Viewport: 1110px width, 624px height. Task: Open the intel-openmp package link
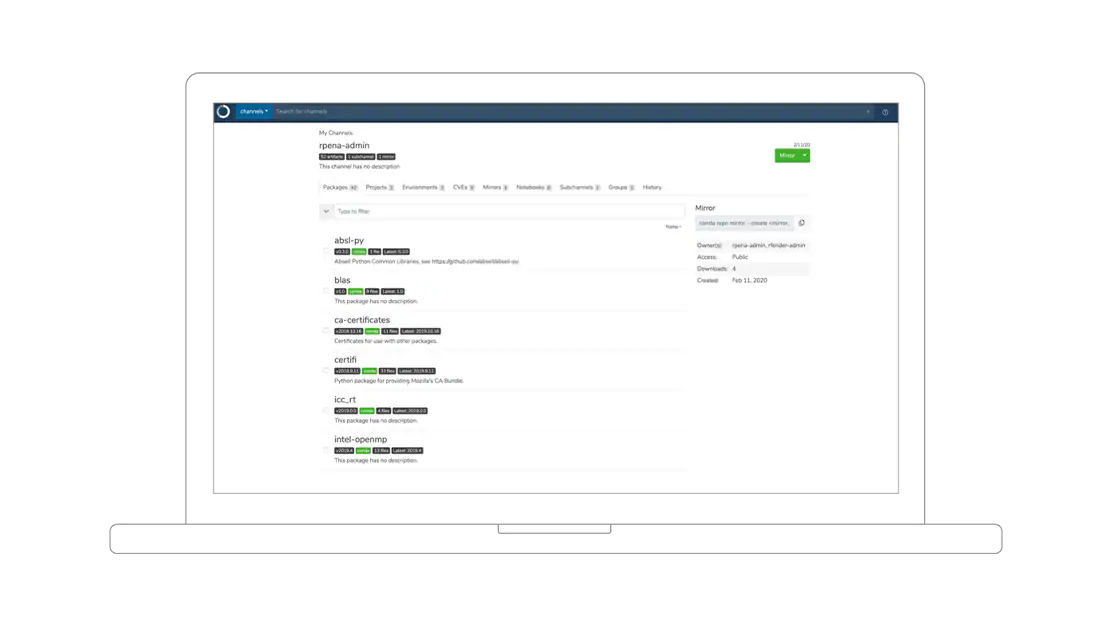click(360, 439)
